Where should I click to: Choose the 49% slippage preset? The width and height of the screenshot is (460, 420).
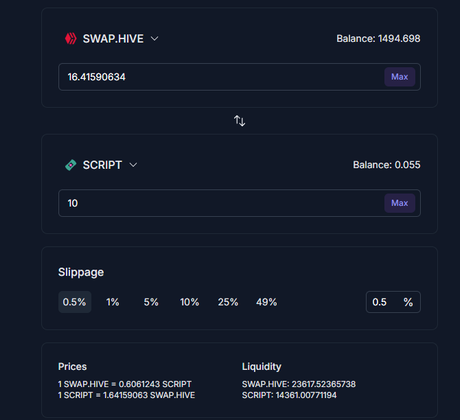click(x=266, y=302)
